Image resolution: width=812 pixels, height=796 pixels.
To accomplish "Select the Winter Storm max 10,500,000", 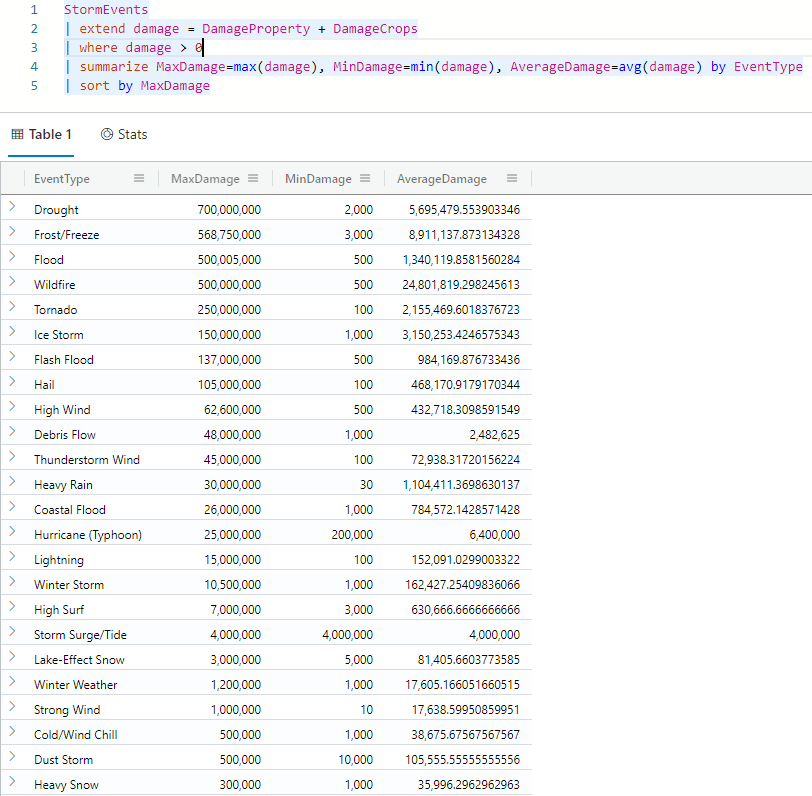I will [x=233, y=585].
